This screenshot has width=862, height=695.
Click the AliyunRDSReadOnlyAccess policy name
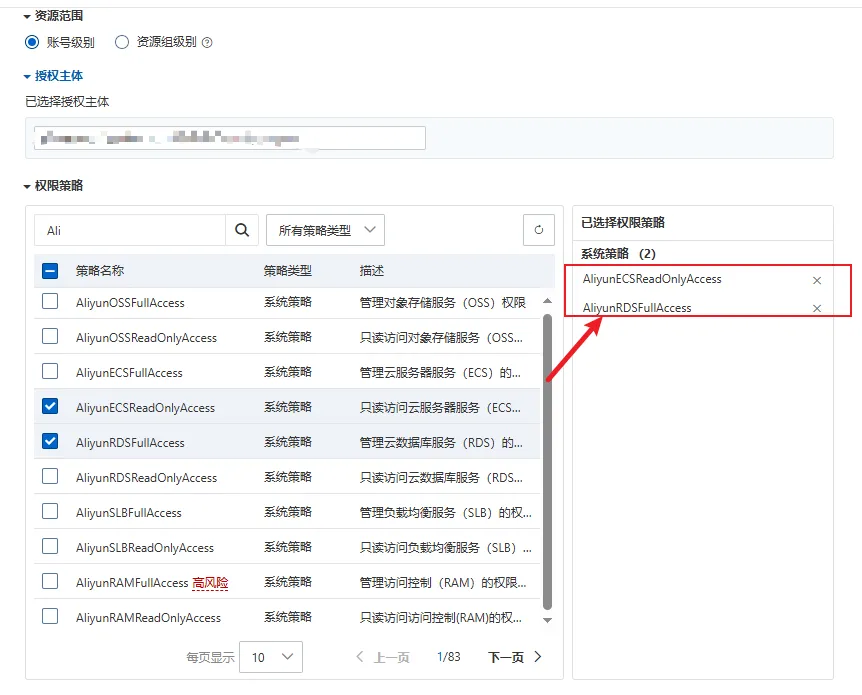point(146,478)
